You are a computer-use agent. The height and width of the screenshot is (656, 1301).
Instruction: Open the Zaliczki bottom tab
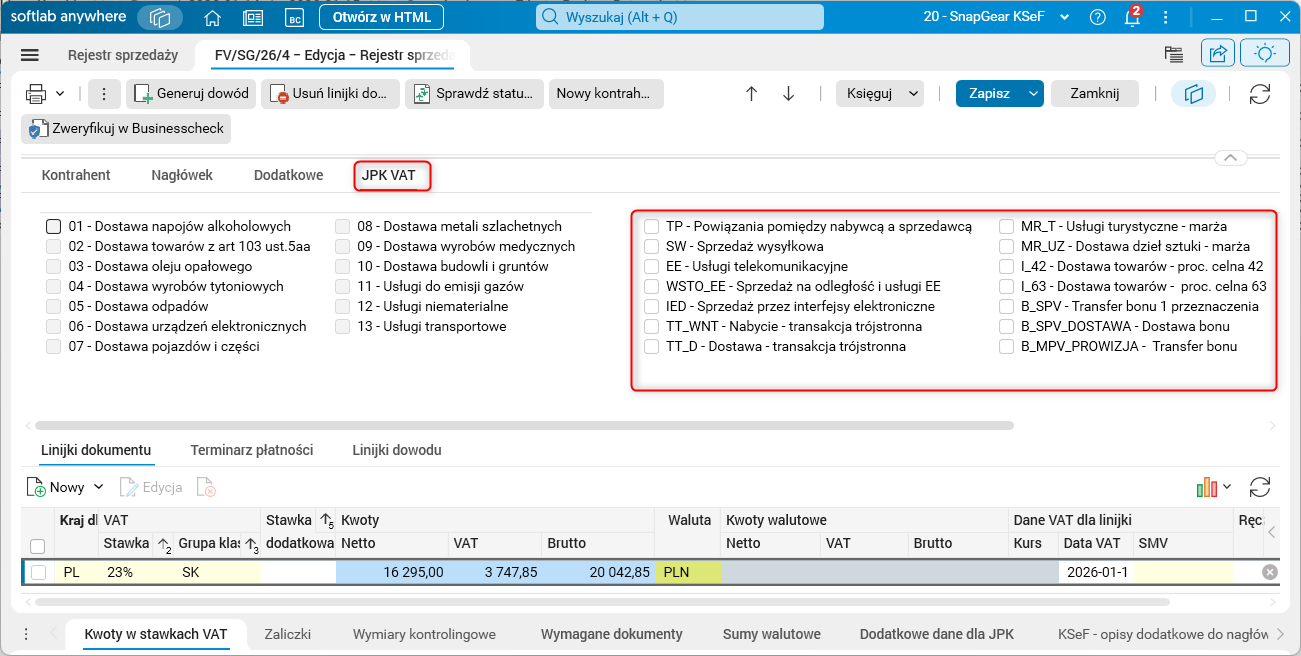[x=288, y=634]
